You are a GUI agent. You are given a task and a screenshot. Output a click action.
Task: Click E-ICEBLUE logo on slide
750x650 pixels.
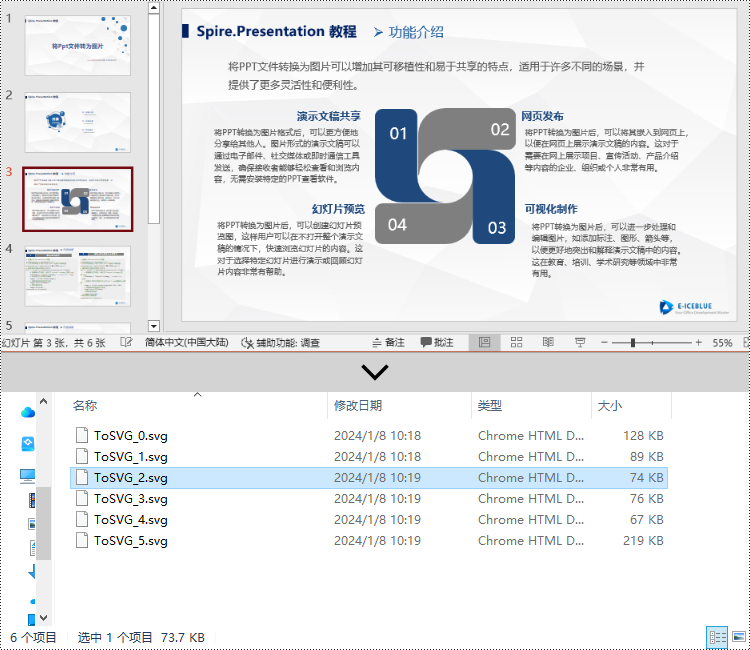pyautogui.click(x=694, y=307)
